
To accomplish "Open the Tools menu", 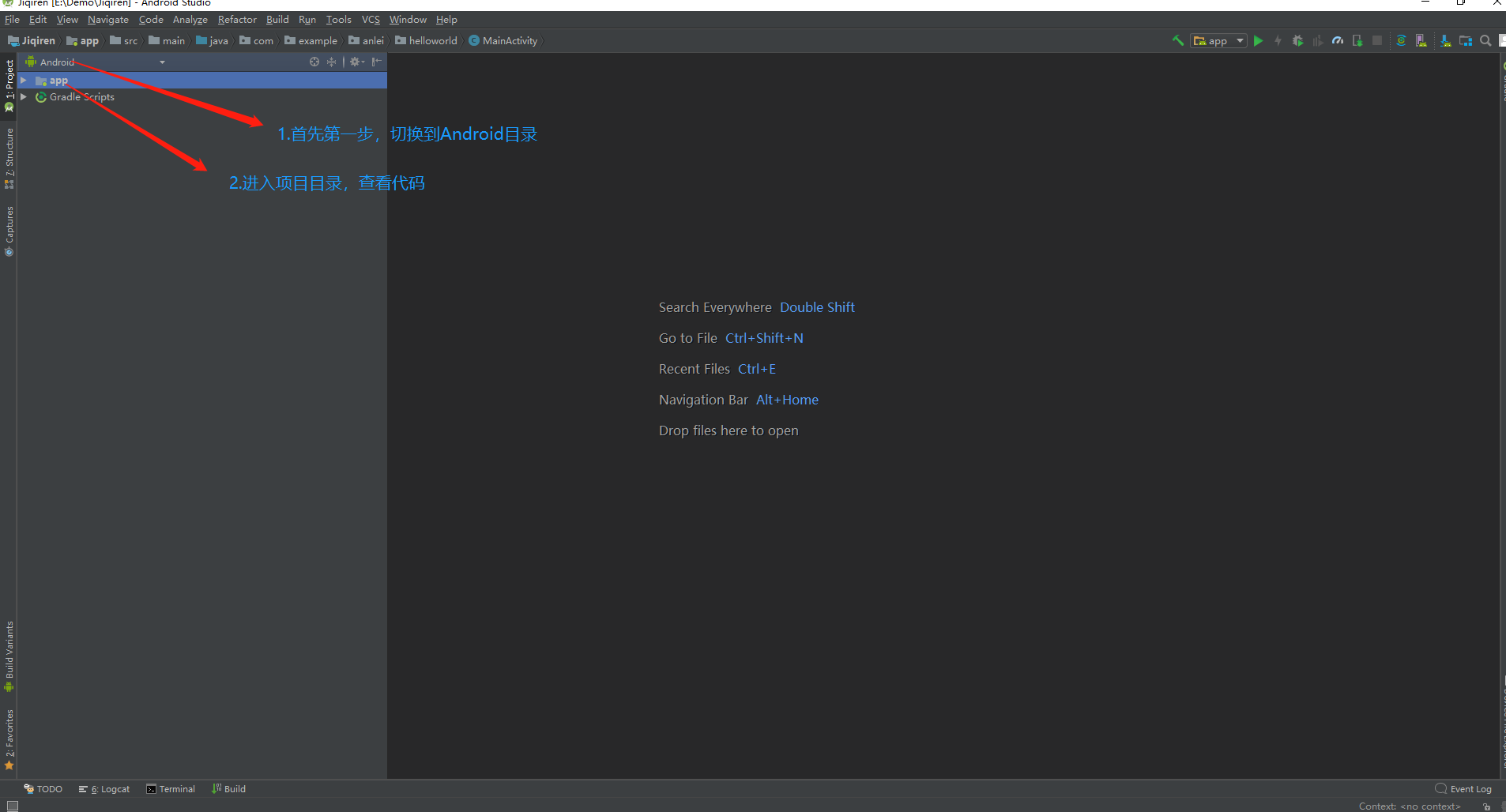I will (x=338, y=19).
